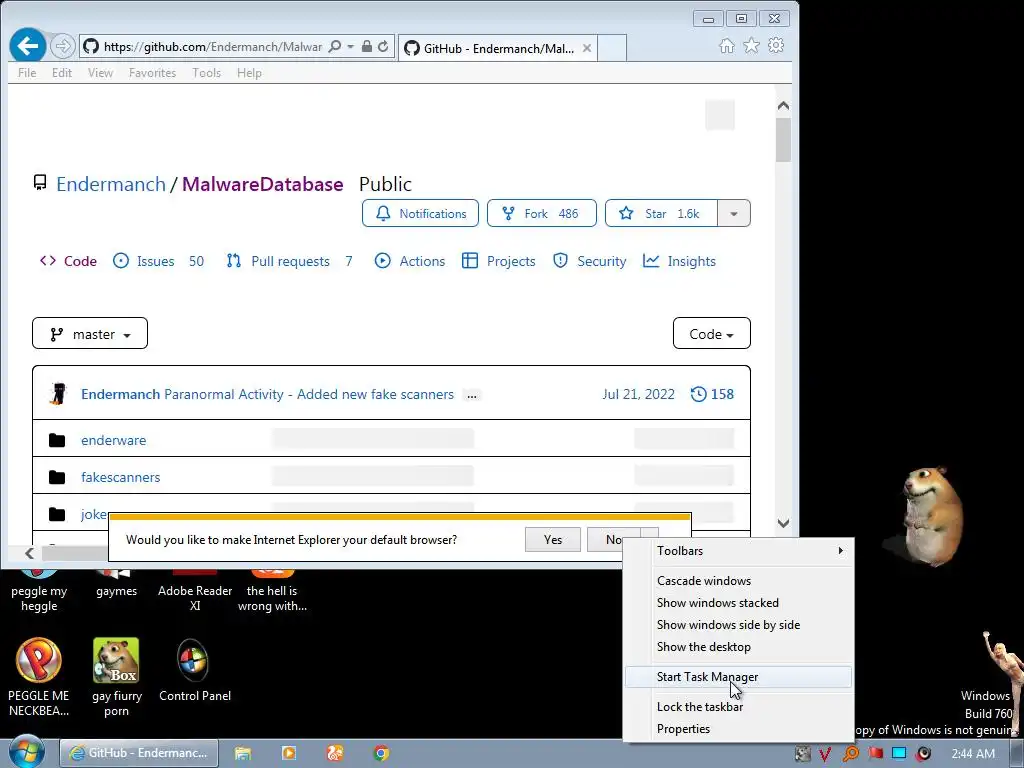Viewport: 1024px width, 768px height.
Task: Toggle Lock the taskbar
Action: [x=739, y=707]
